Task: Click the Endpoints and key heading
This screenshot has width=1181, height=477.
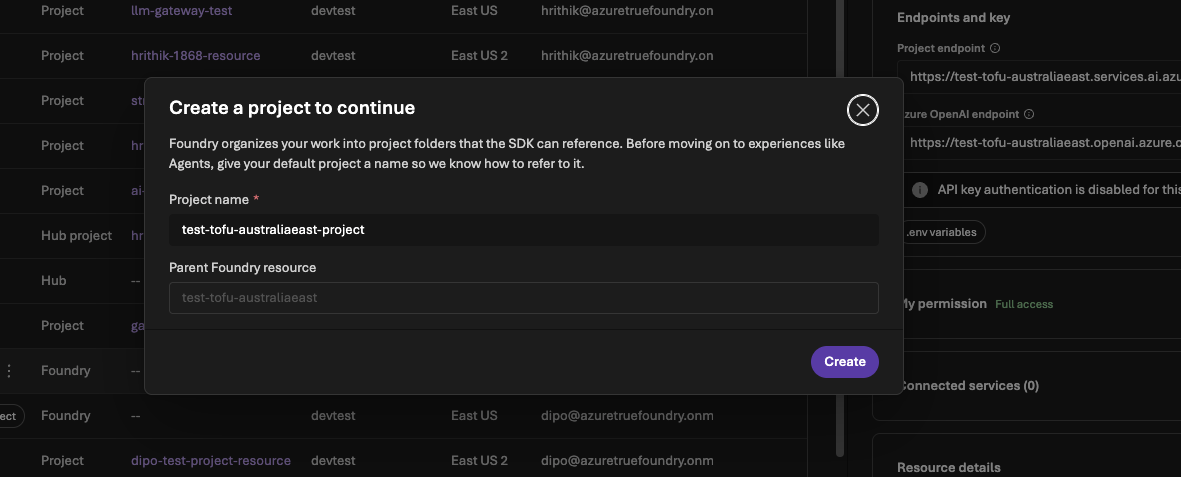Action: [x=954, y=18]
